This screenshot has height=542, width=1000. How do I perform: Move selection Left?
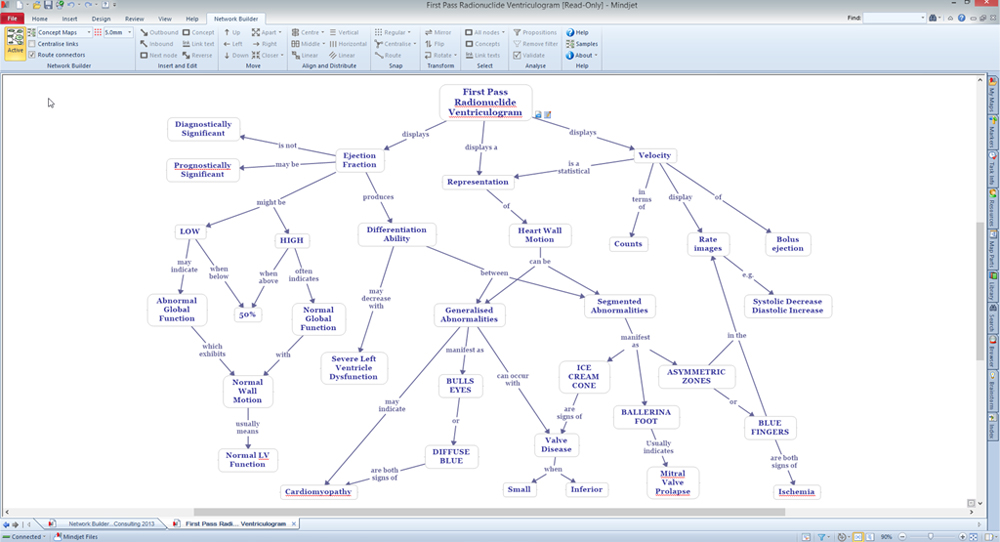coord(233,44)
